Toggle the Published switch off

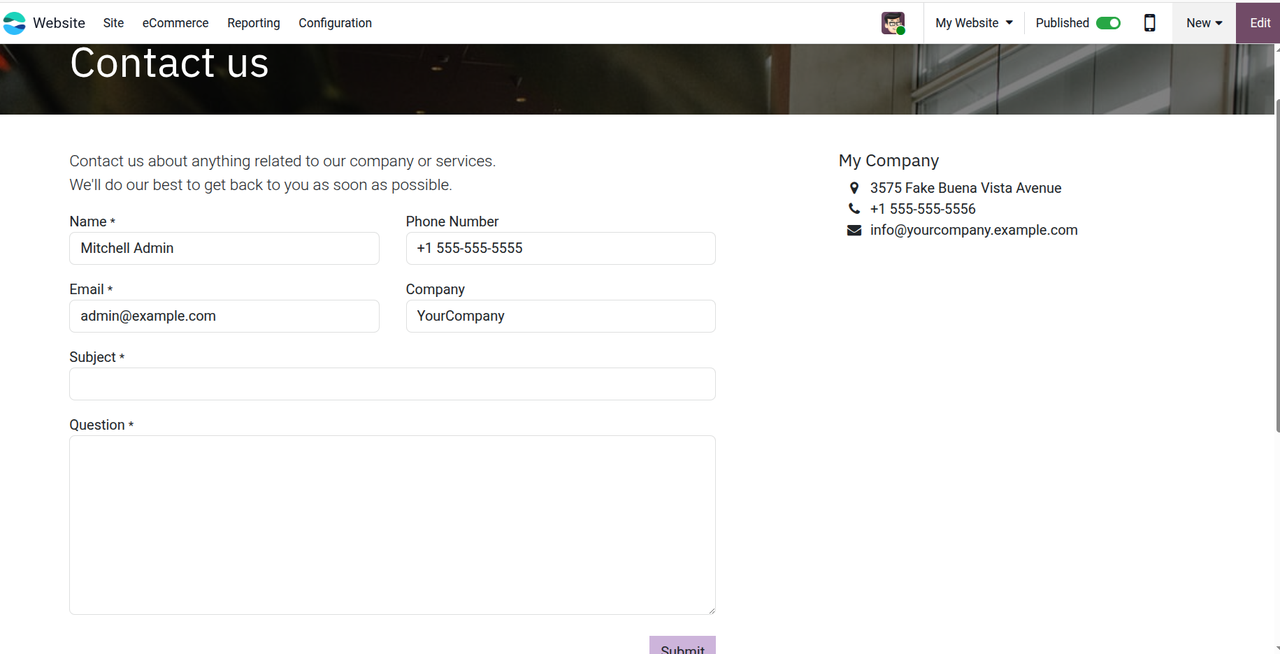tap(1108, 23)
